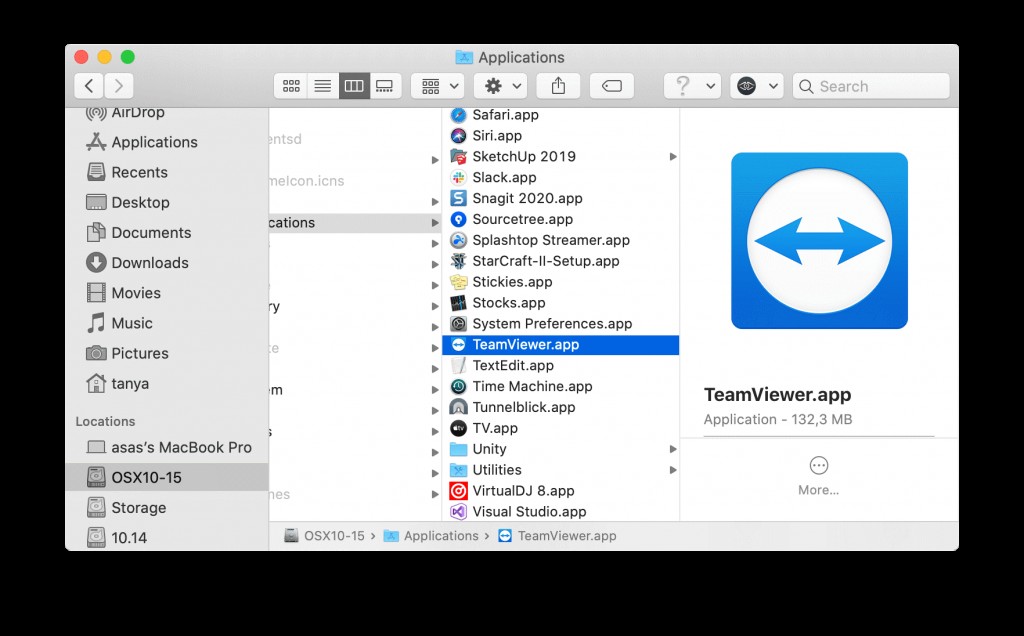Select Safari.app icon
Screen dimensions: 1024x636
[458, 115]
